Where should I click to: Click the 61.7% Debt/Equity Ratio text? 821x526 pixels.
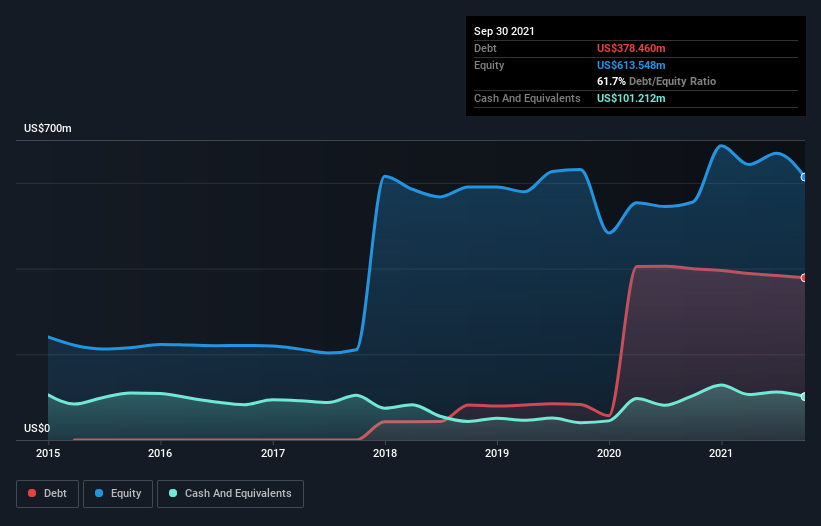click(657, 81)
